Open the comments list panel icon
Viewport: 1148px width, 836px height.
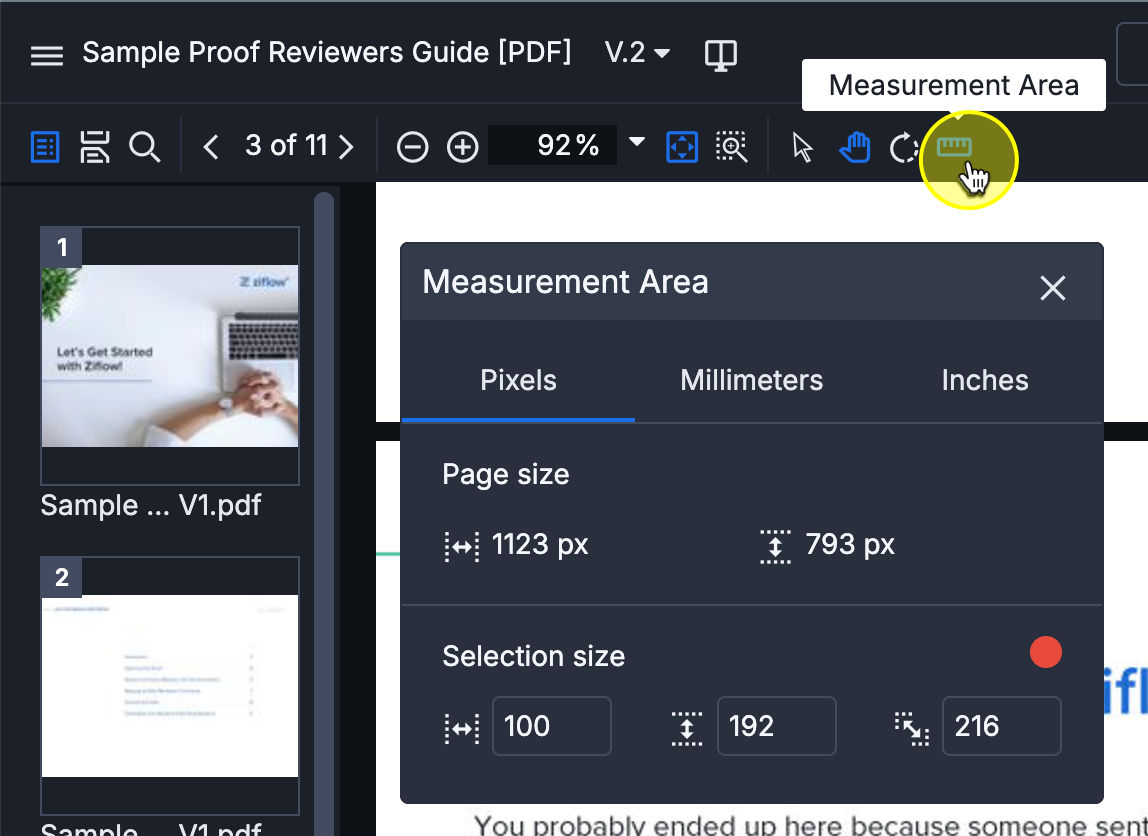point(94,147)
